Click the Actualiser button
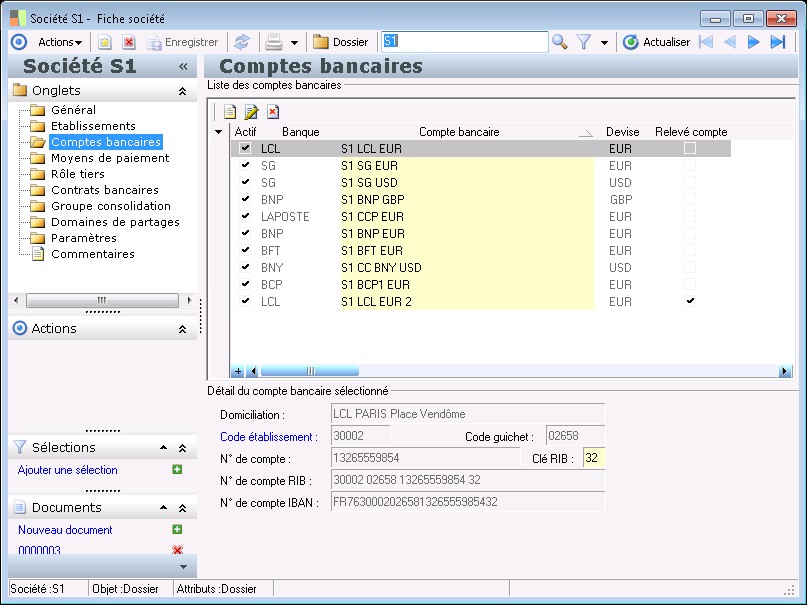Image resolution: width=807 pixels, height=605 pixels. [656, 42]
